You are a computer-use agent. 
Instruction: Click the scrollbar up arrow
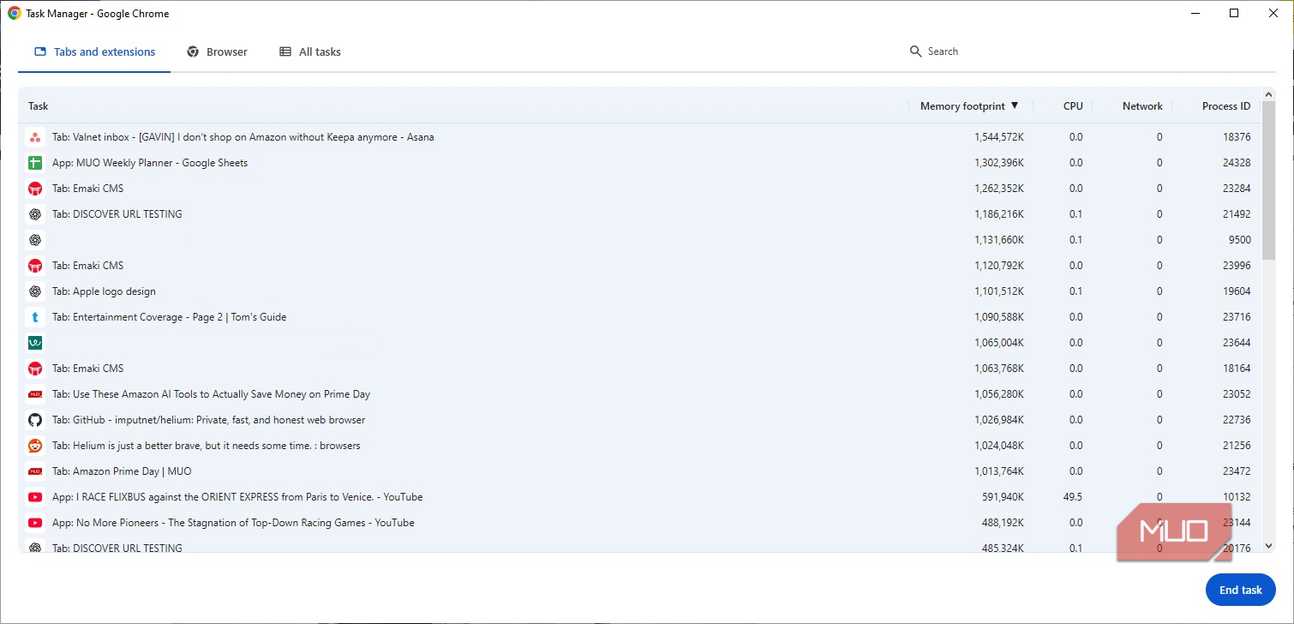tap(1269, 96)
